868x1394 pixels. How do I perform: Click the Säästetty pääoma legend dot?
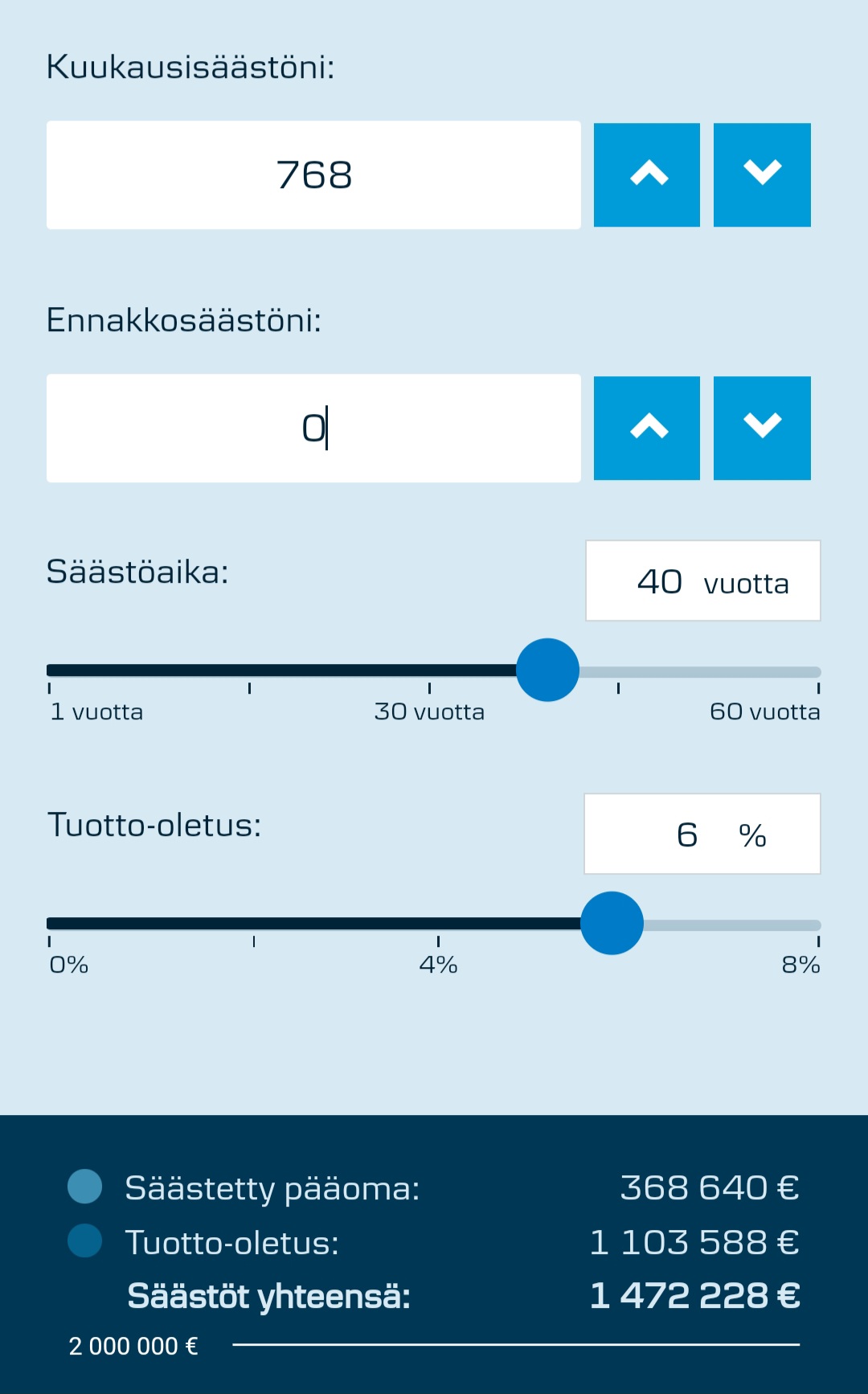click(85, 1187)
